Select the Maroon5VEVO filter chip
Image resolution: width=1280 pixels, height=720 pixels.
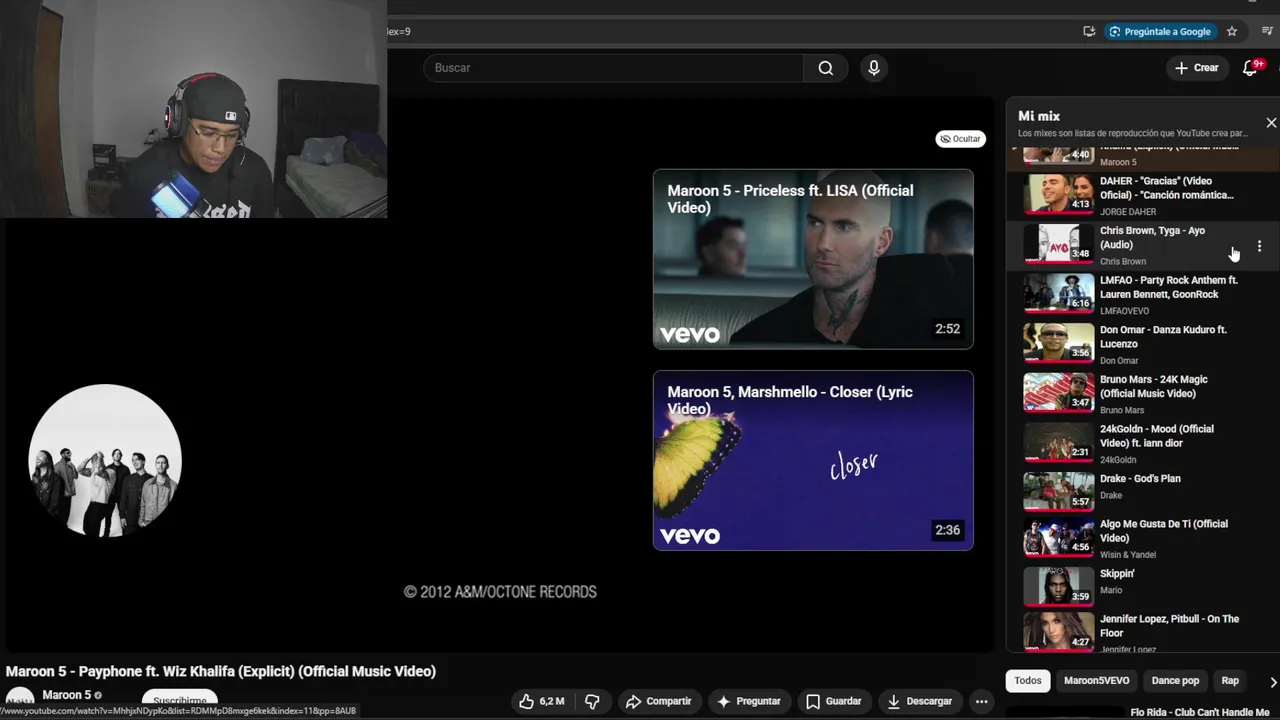[x=1096, y=681]
